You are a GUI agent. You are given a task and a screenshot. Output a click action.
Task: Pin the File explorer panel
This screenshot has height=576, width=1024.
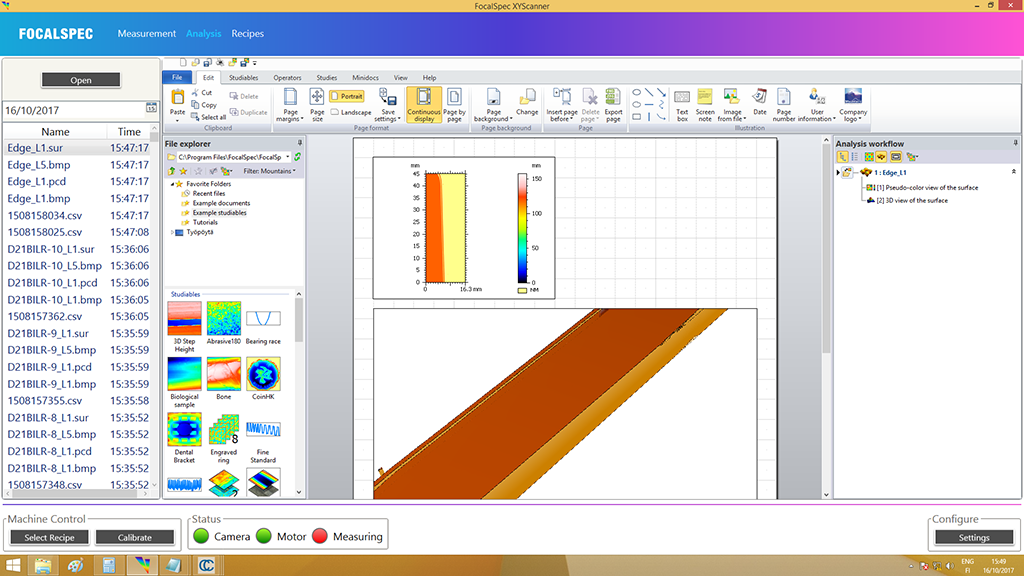(300, 143)
